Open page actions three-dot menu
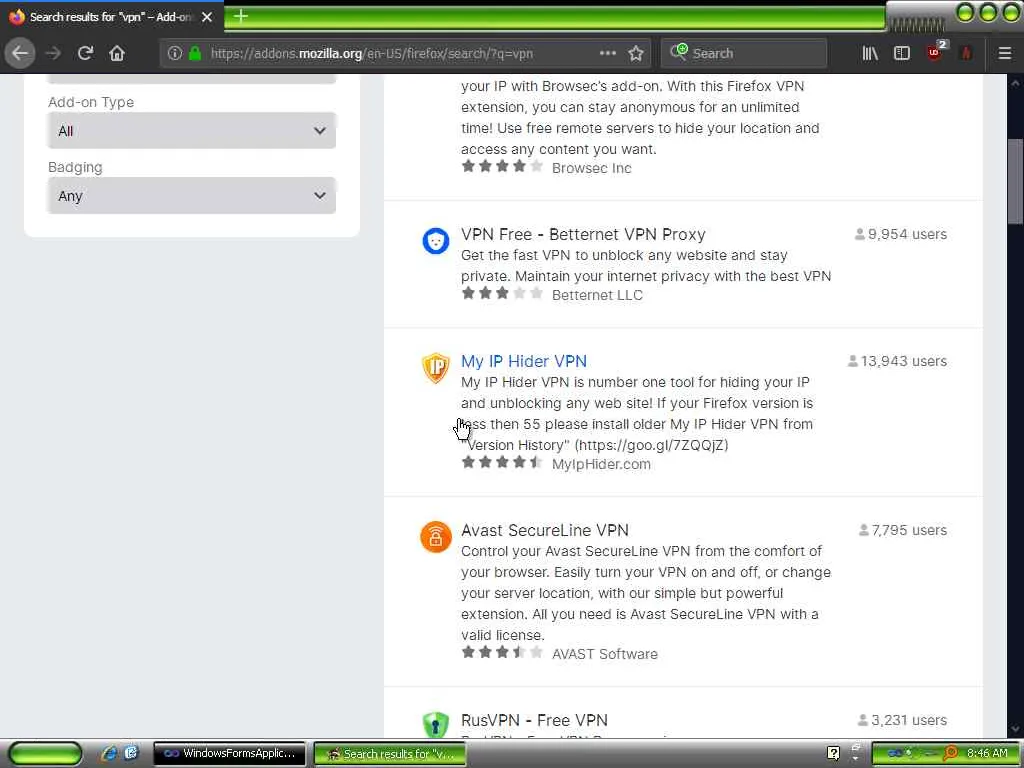This screenshot has height=768, width=1024. pos(608,53)
